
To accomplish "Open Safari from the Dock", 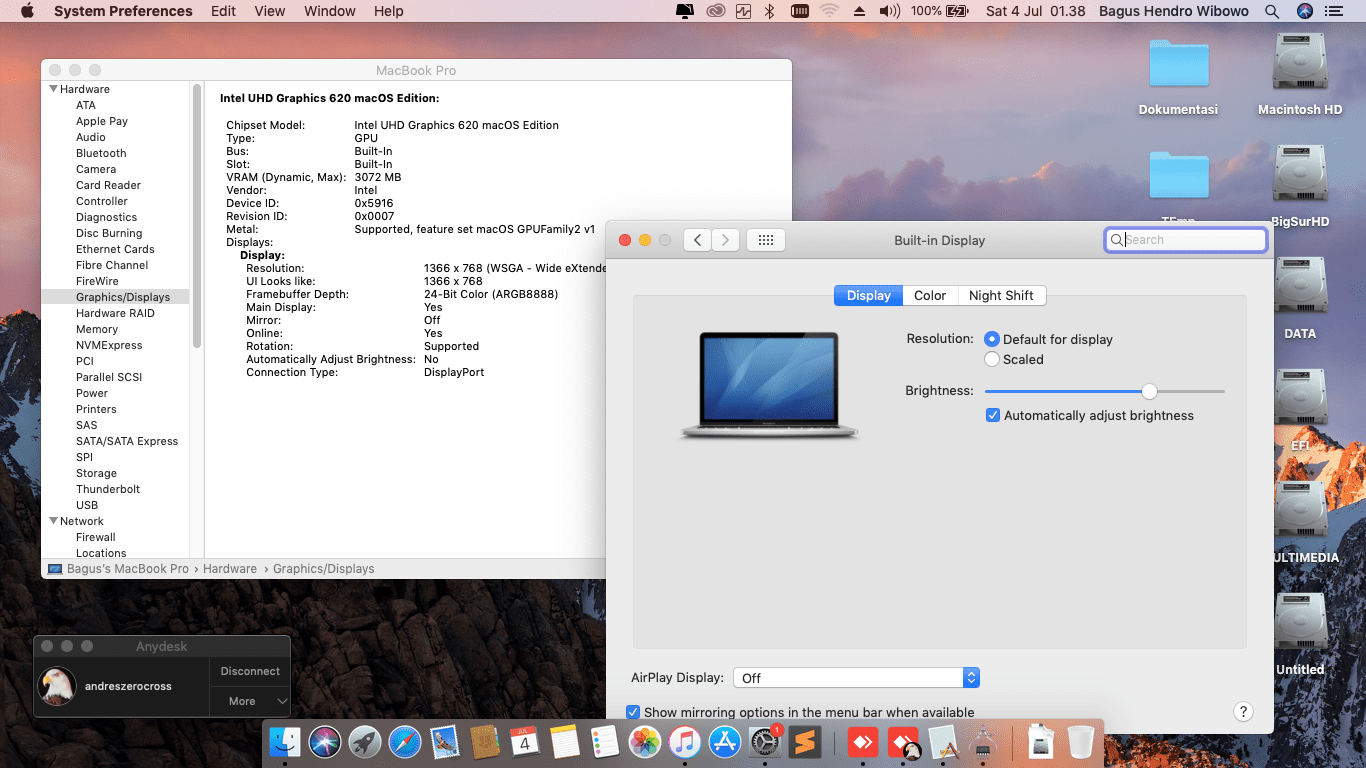I will point(405,742).
